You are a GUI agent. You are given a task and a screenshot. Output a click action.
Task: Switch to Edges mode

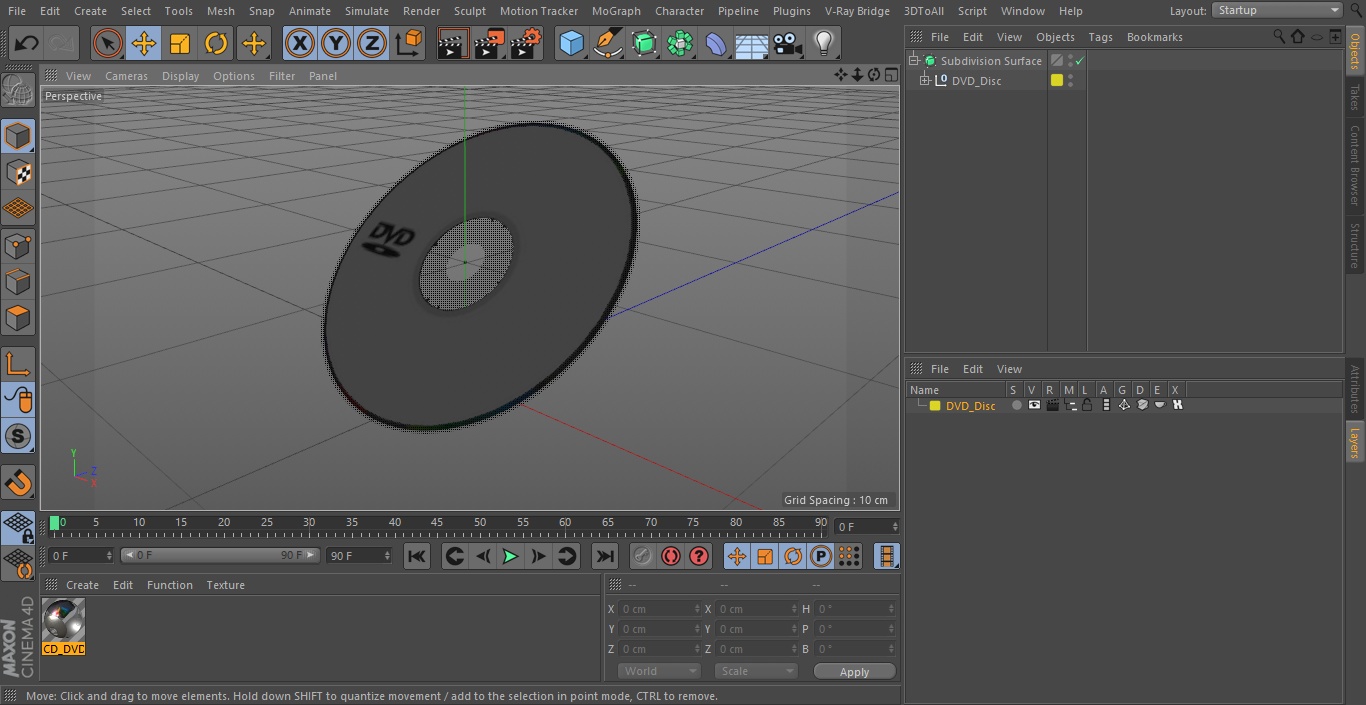pos(18,282)
